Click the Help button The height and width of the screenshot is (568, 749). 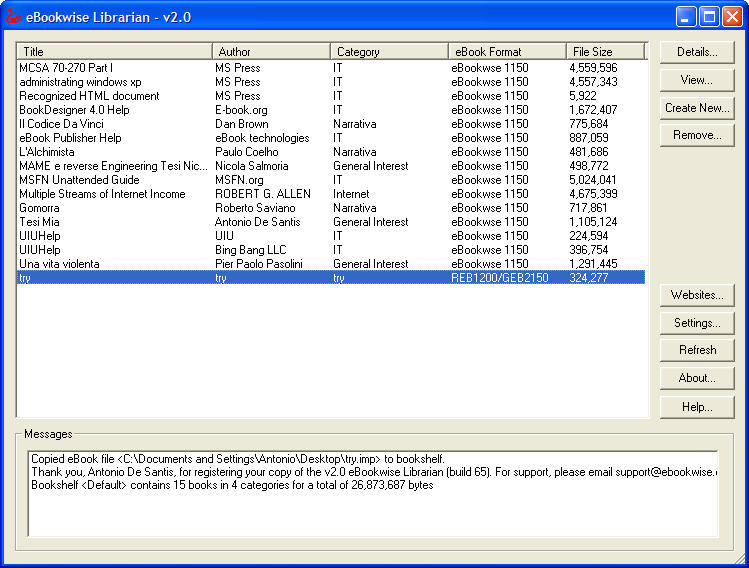697,407
